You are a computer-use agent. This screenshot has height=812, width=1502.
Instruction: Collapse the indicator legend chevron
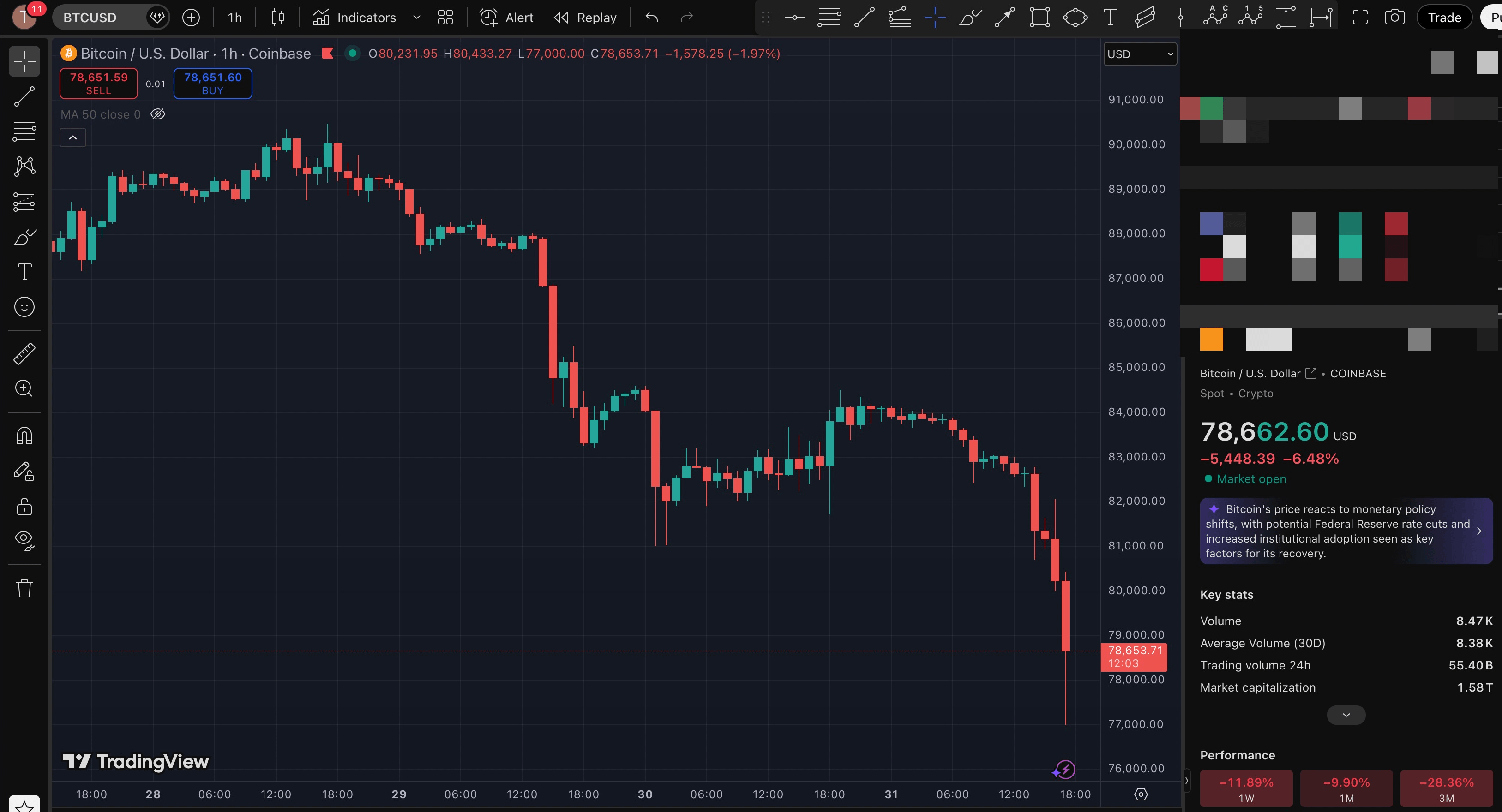click(73, 137)
